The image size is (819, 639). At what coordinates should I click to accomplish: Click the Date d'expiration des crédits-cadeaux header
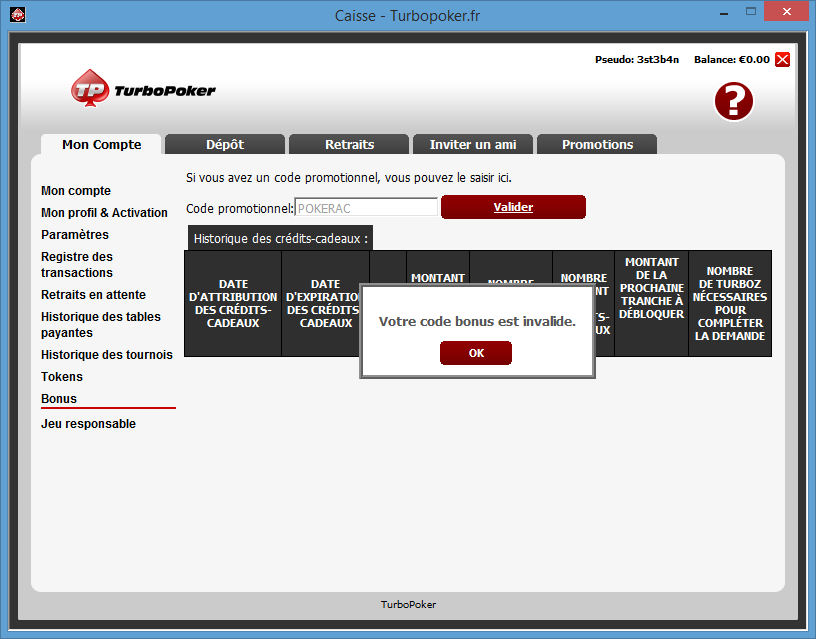click(x=323, y=304)
